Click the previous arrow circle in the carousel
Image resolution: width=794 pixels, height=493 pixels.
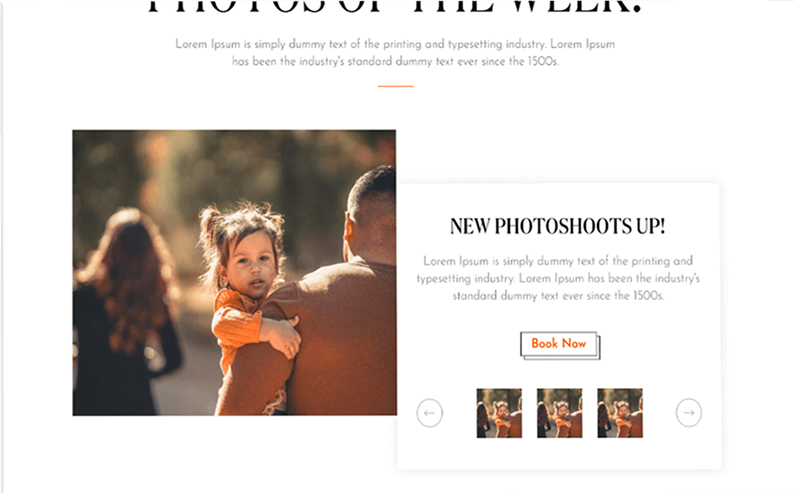point(429,413)
